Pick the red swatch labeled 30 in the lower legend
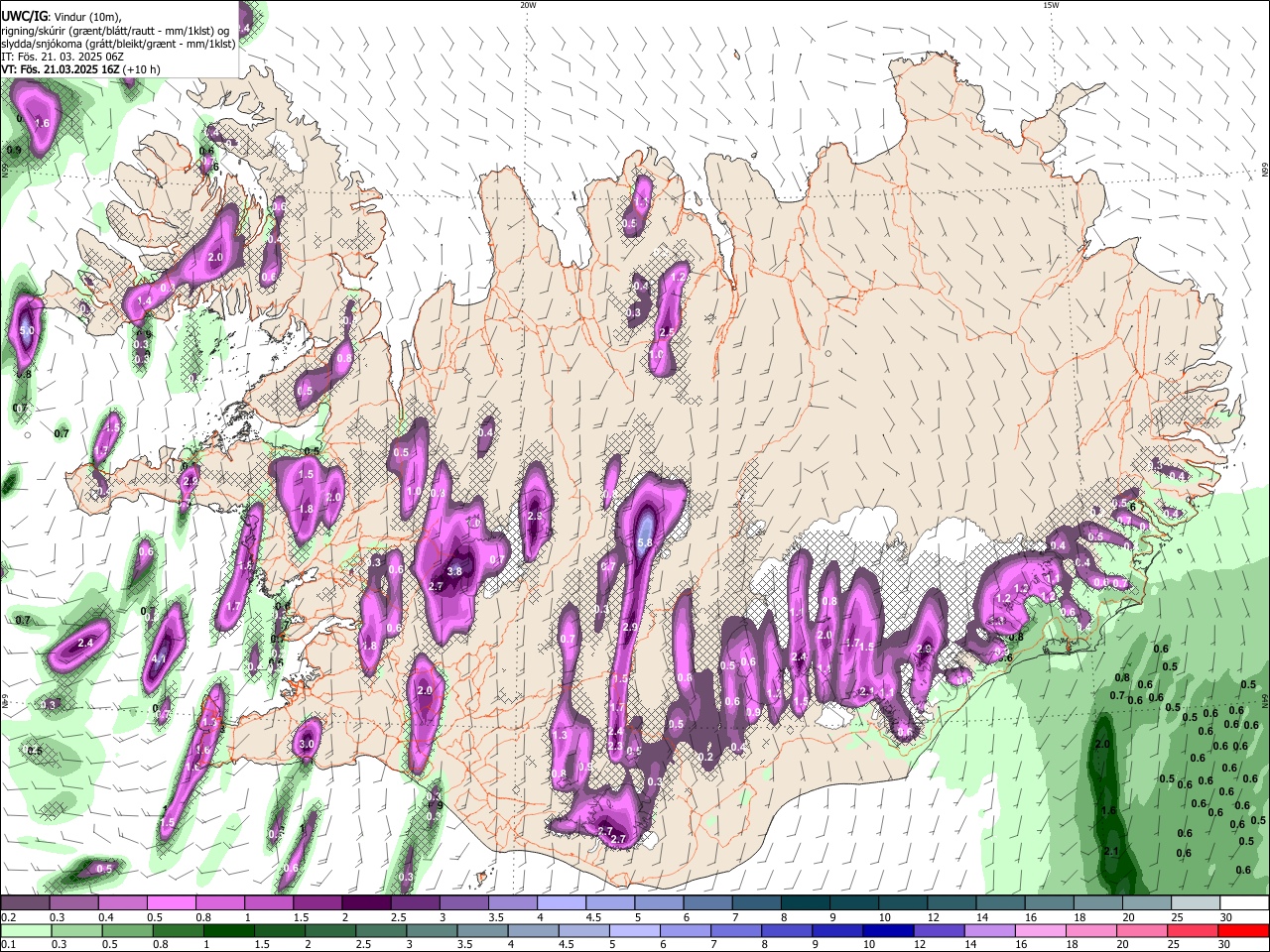This screenshot has height=952, width=1270. pos(1244,930)
